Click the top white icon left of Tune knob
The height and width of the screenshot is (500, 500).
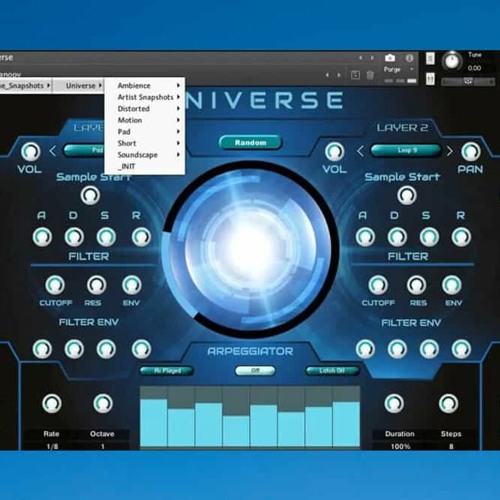click(x=430, y=59)
